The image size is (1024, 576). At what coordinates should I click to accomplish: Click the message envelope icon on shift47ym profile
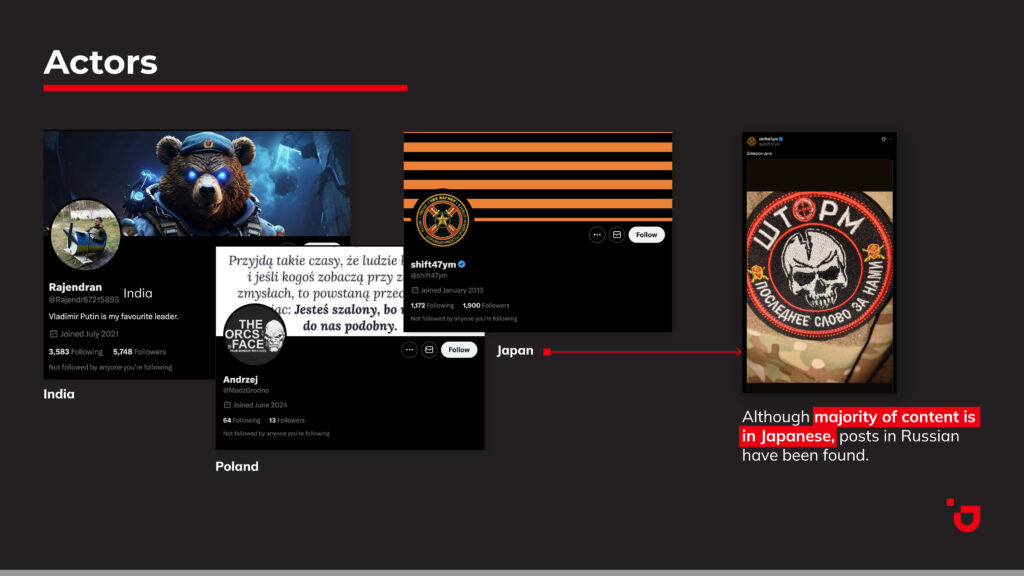pos(617,235)
